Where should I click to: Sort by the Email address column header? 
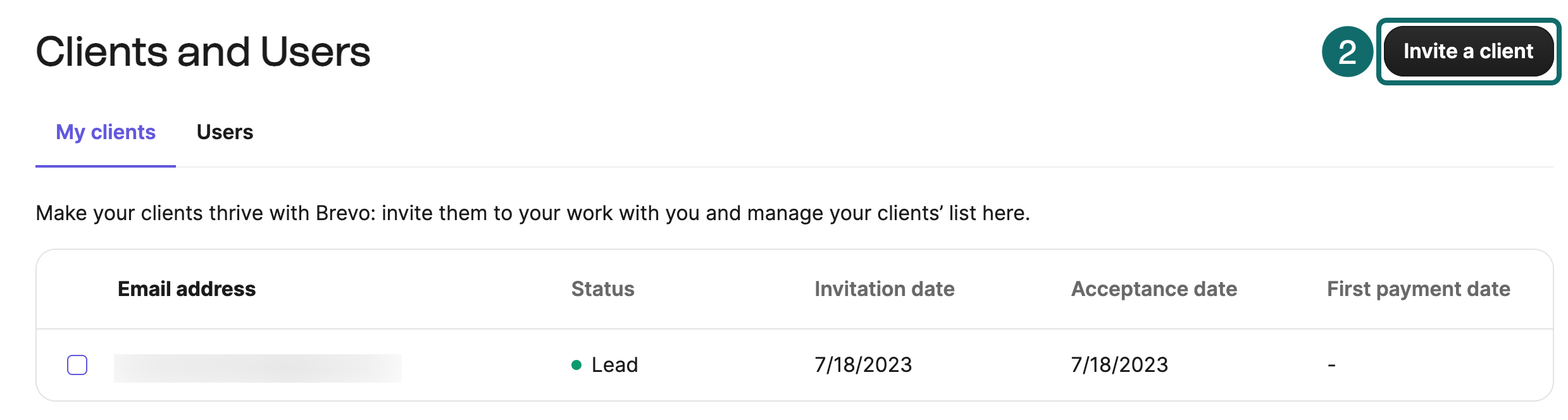tap(187, 289)
